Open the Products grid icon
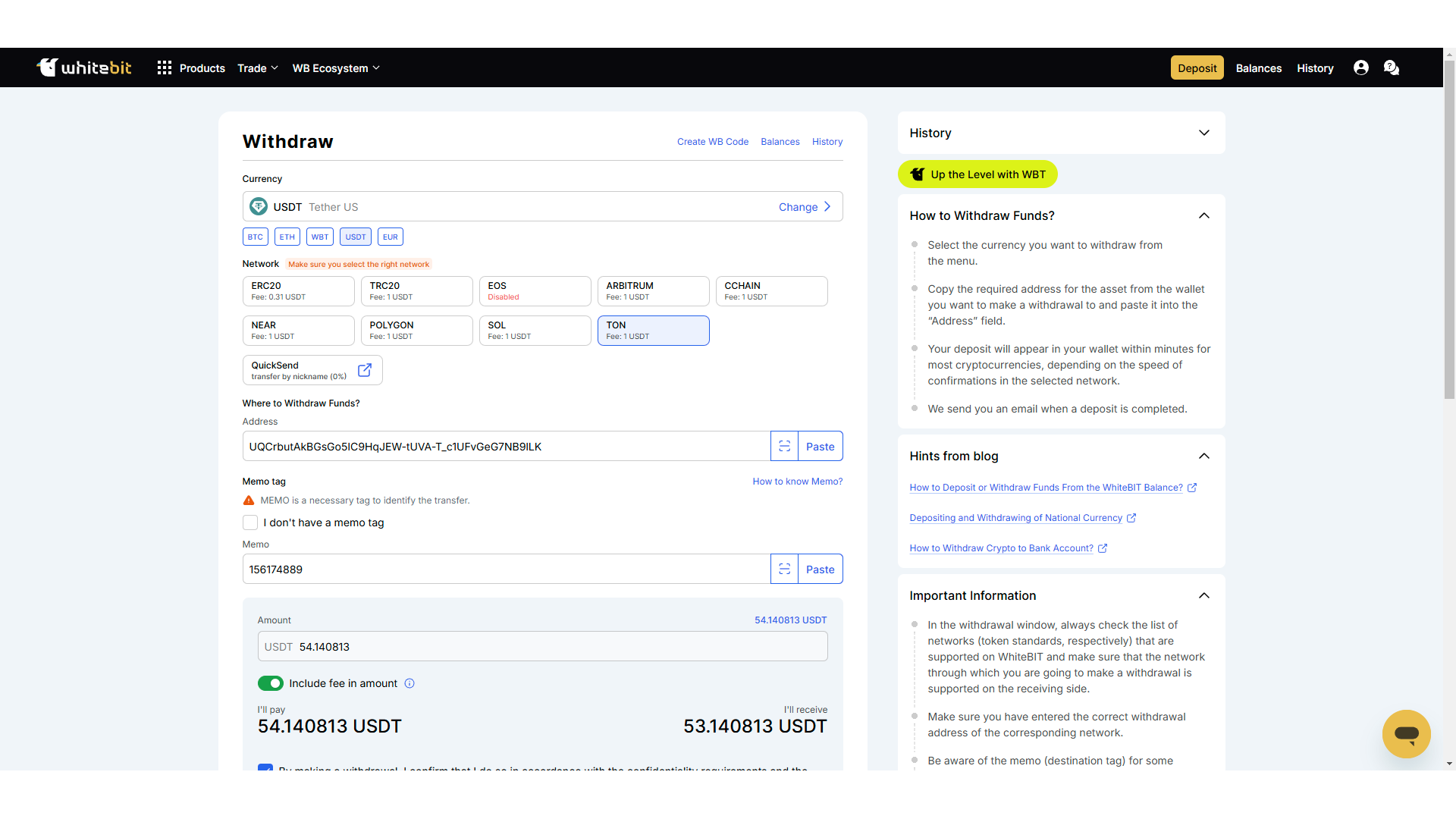Screen dimensions: 1456x819 click(x=165, y=68)
